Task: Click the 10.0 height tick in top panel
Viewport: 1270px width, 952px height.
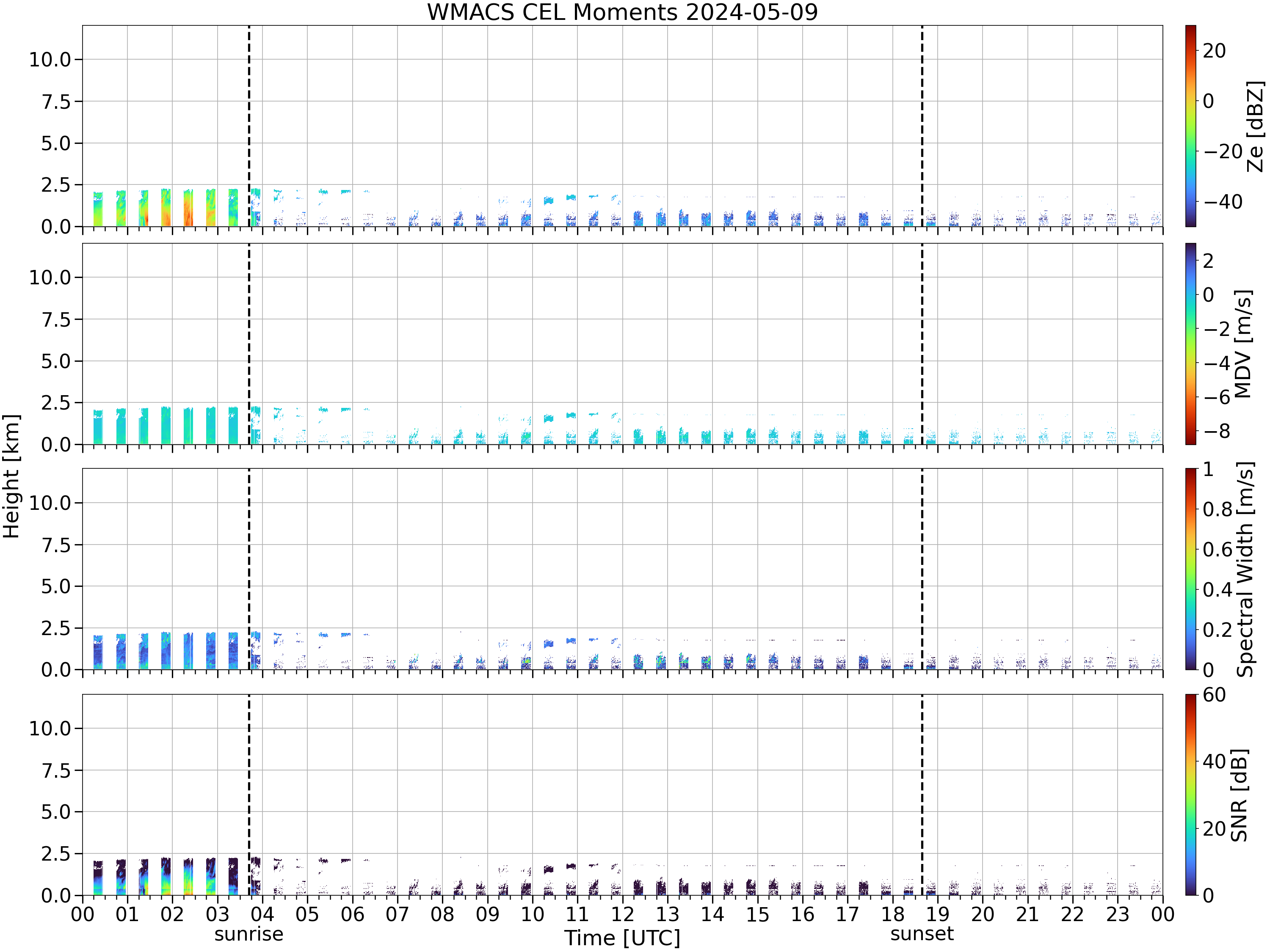Action: (50, 59)
